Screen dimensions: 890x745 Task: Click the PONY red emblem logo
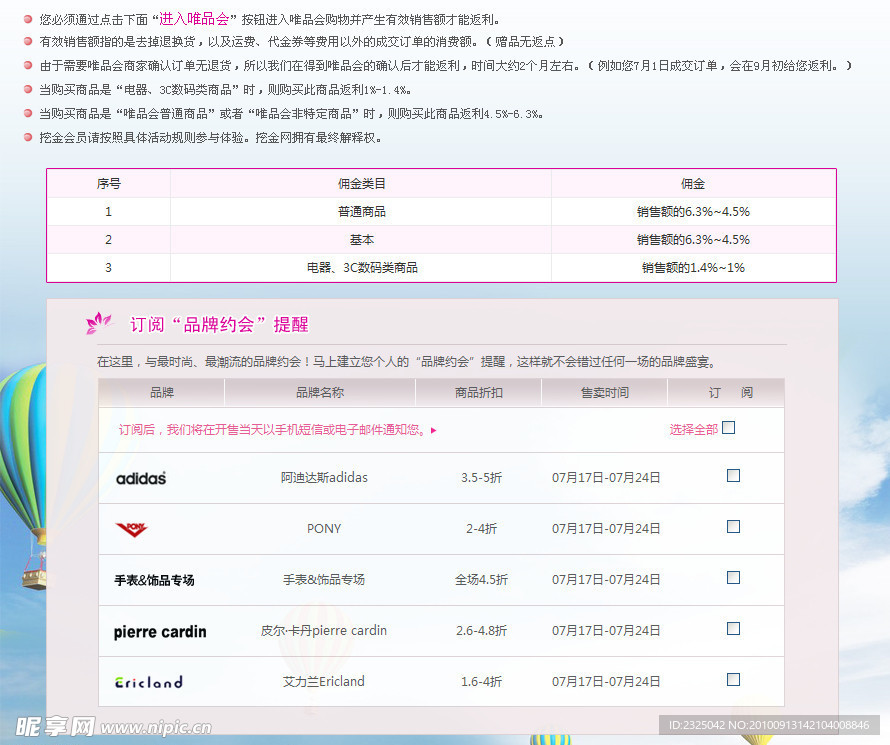(131, 528)
